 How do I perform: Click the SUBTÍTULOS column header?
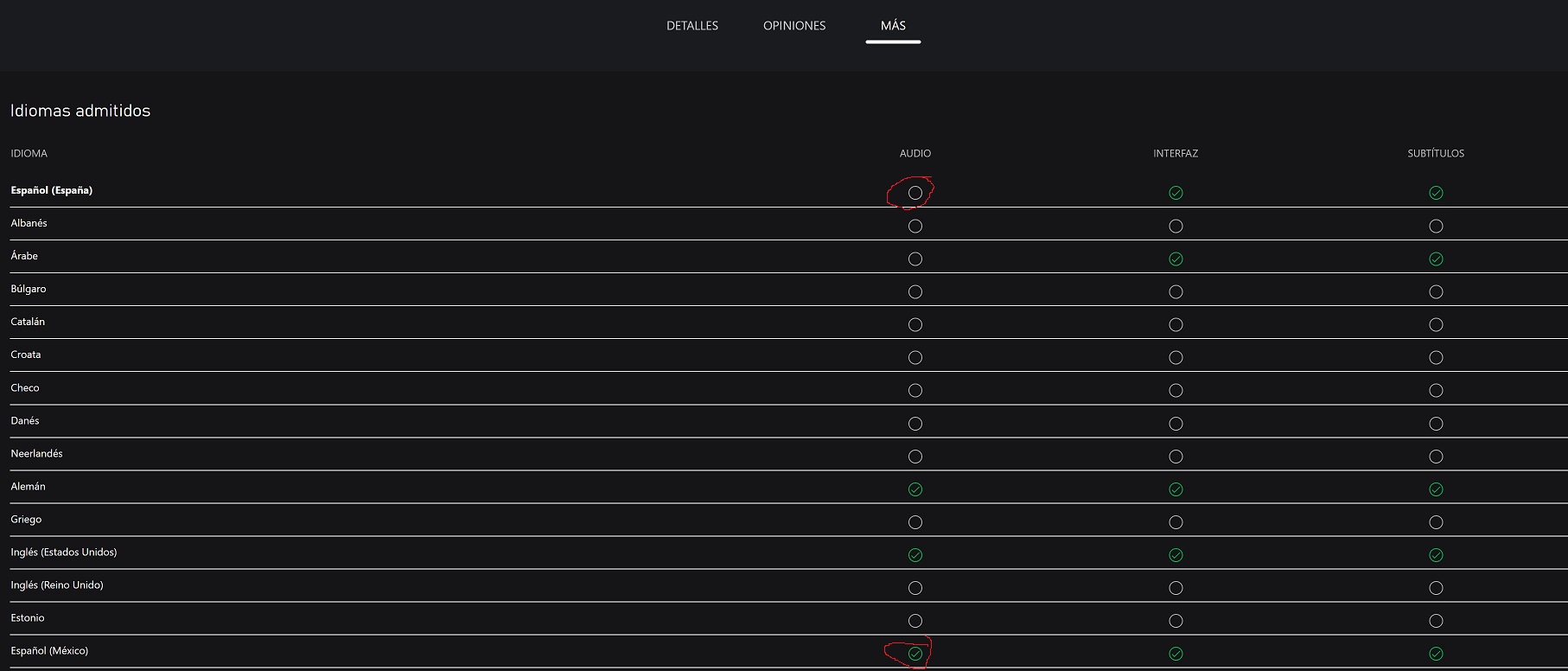coord(1436,153)
